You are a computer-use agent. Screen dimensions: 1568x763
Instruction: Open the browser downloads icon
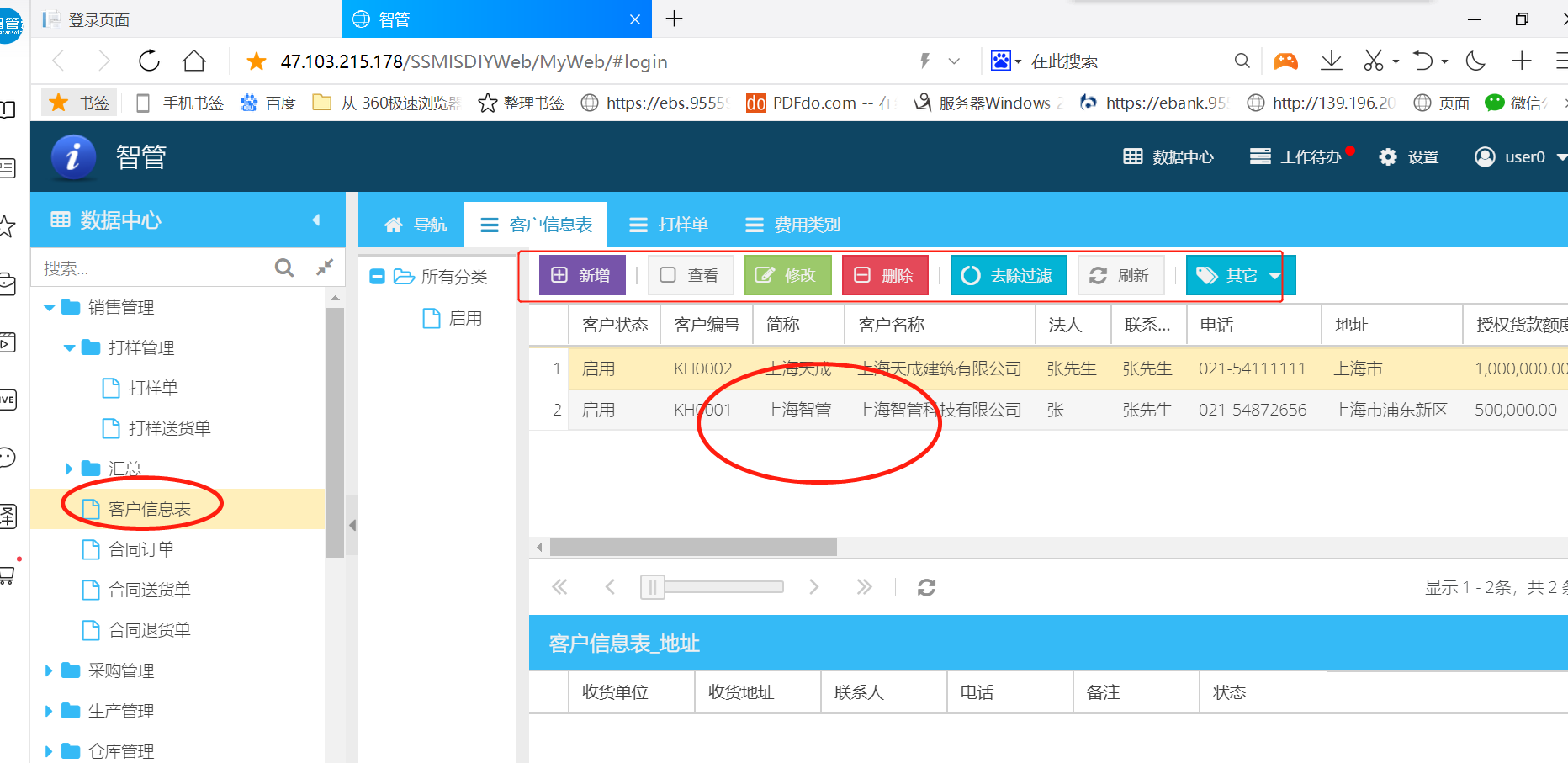coord(1331,61)
